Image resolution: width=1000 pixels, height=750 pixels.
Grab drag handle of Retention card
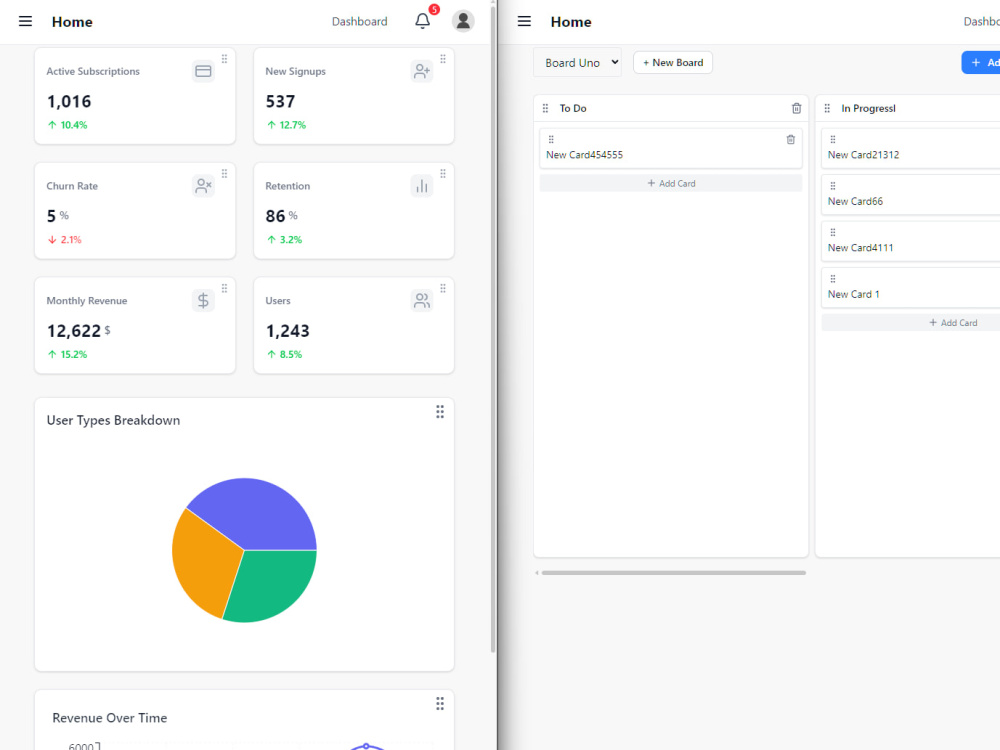point(443,173)
